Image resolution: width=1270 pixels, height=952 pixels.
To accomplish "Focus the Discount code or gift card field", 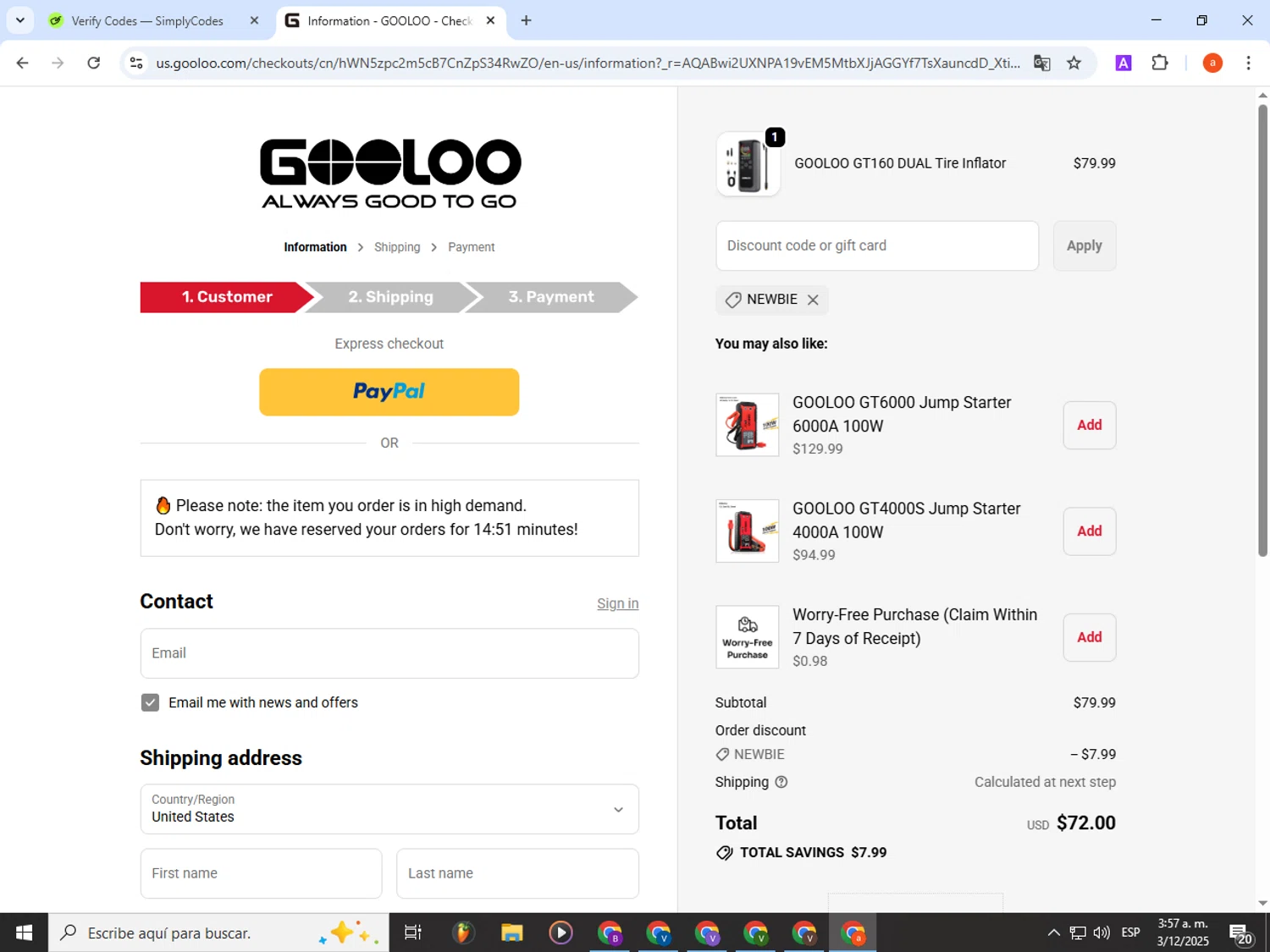I will click(x=877, y=245).
